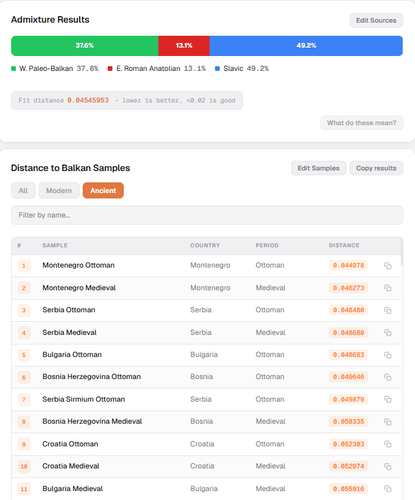The width and height of the screenshot is (415, 500).
Task: Select the Montenegro Medieval sample name
Action: point(79,288)
